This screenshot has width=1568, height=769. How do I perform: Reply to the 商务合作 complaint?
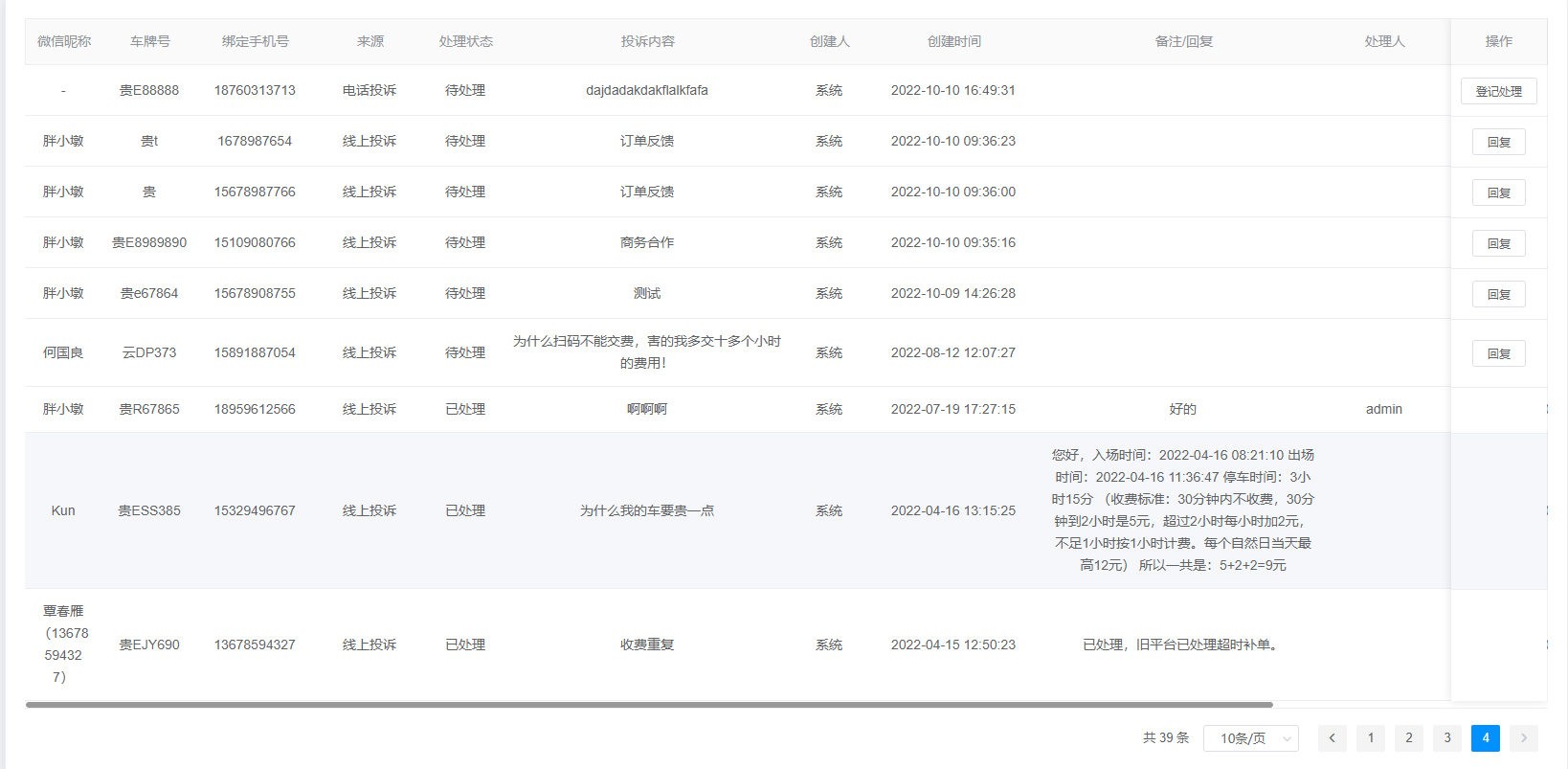tap(1498, 243)
